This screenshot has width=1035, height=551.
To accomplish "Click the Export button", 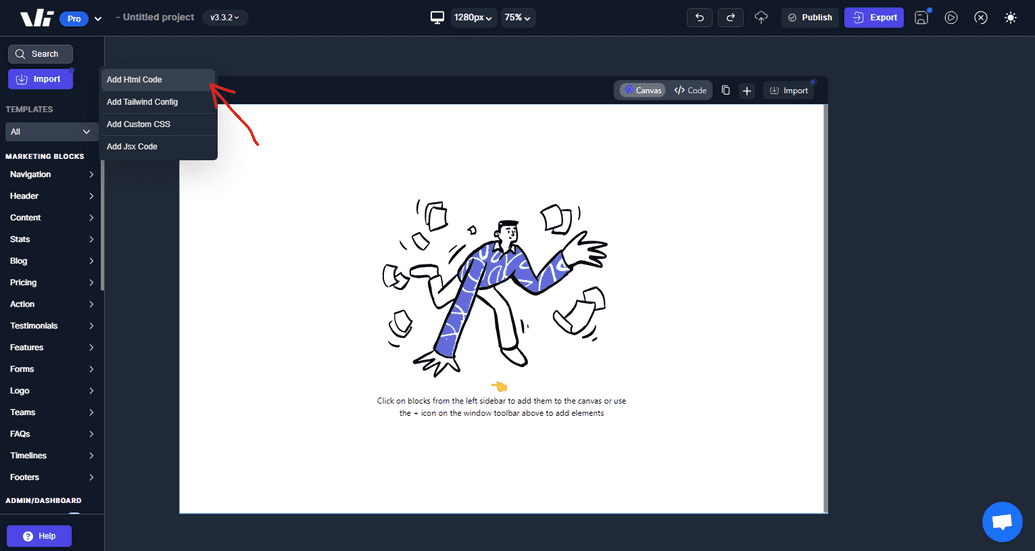I will pyautogui.click(x=874, y=18).
